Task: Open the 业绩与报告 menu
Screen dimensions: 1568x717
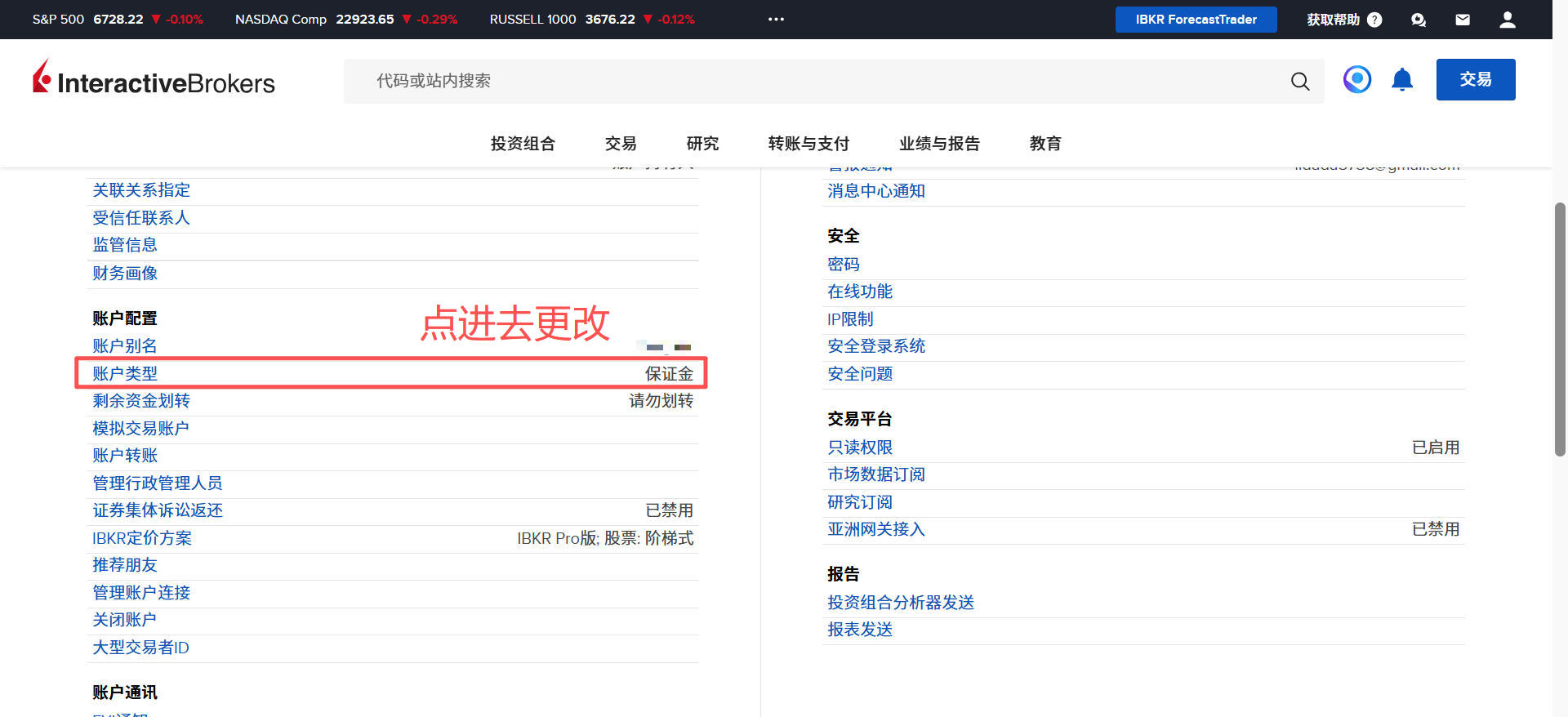Action: point(939,144)
